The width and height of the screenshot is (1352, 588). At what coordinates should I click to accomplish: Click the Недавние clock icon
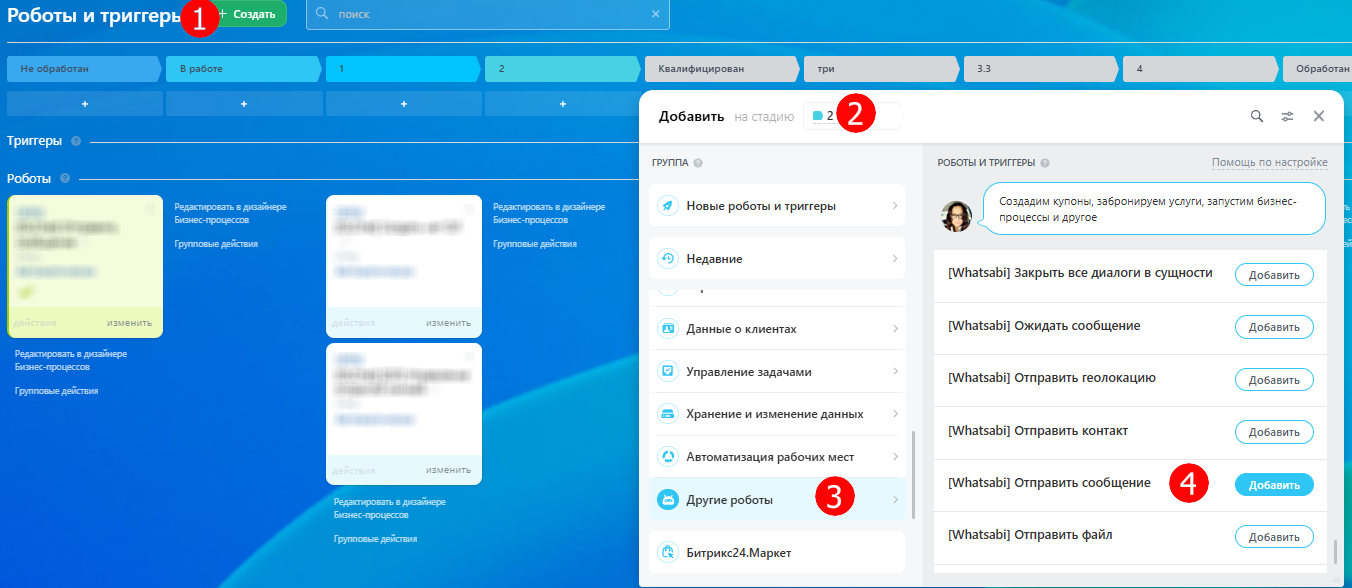coord(668,259)
